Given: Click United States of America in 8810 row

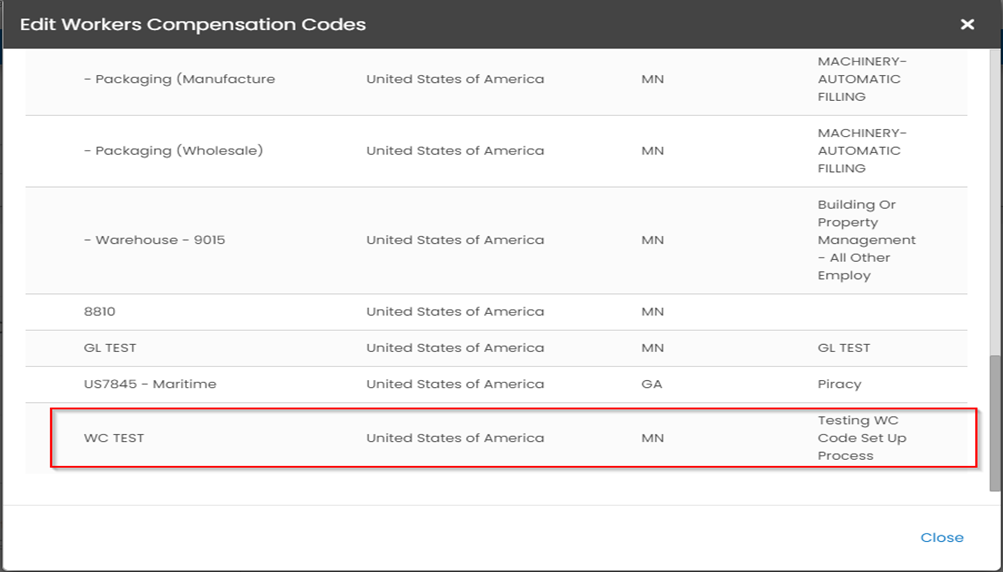Looking at the screenshot, I should (x=455, y=312).
